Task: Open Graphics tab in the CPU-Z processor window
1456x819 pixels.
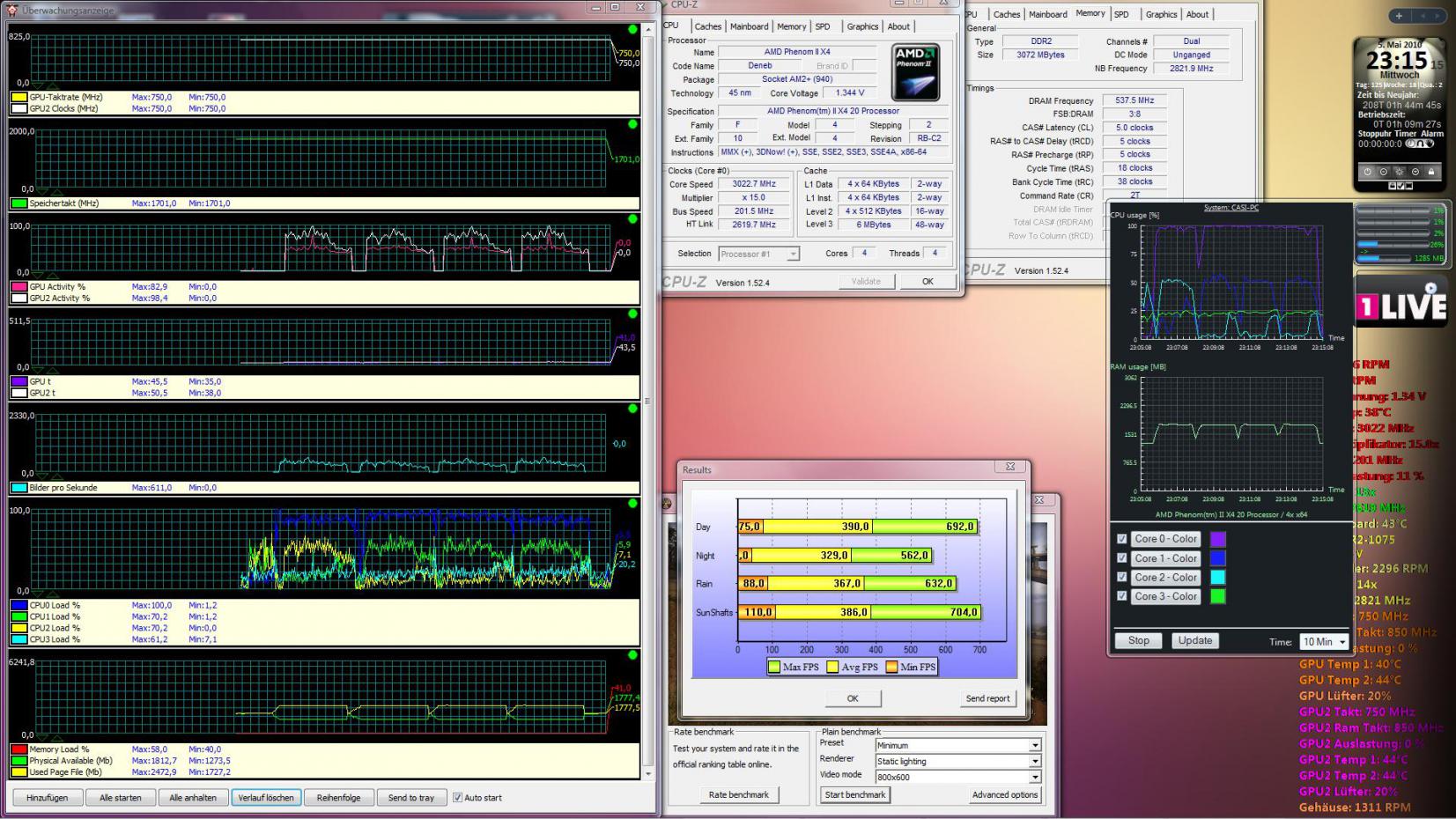Action: [x=862, y=26]
